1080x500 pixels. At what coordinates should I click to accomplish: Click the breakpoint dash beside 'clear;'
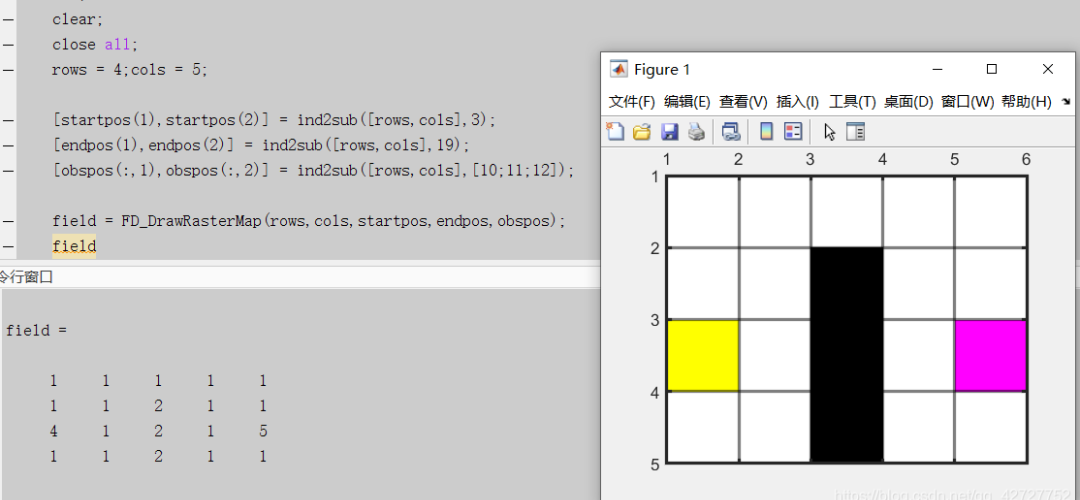(x=8, y=19)
